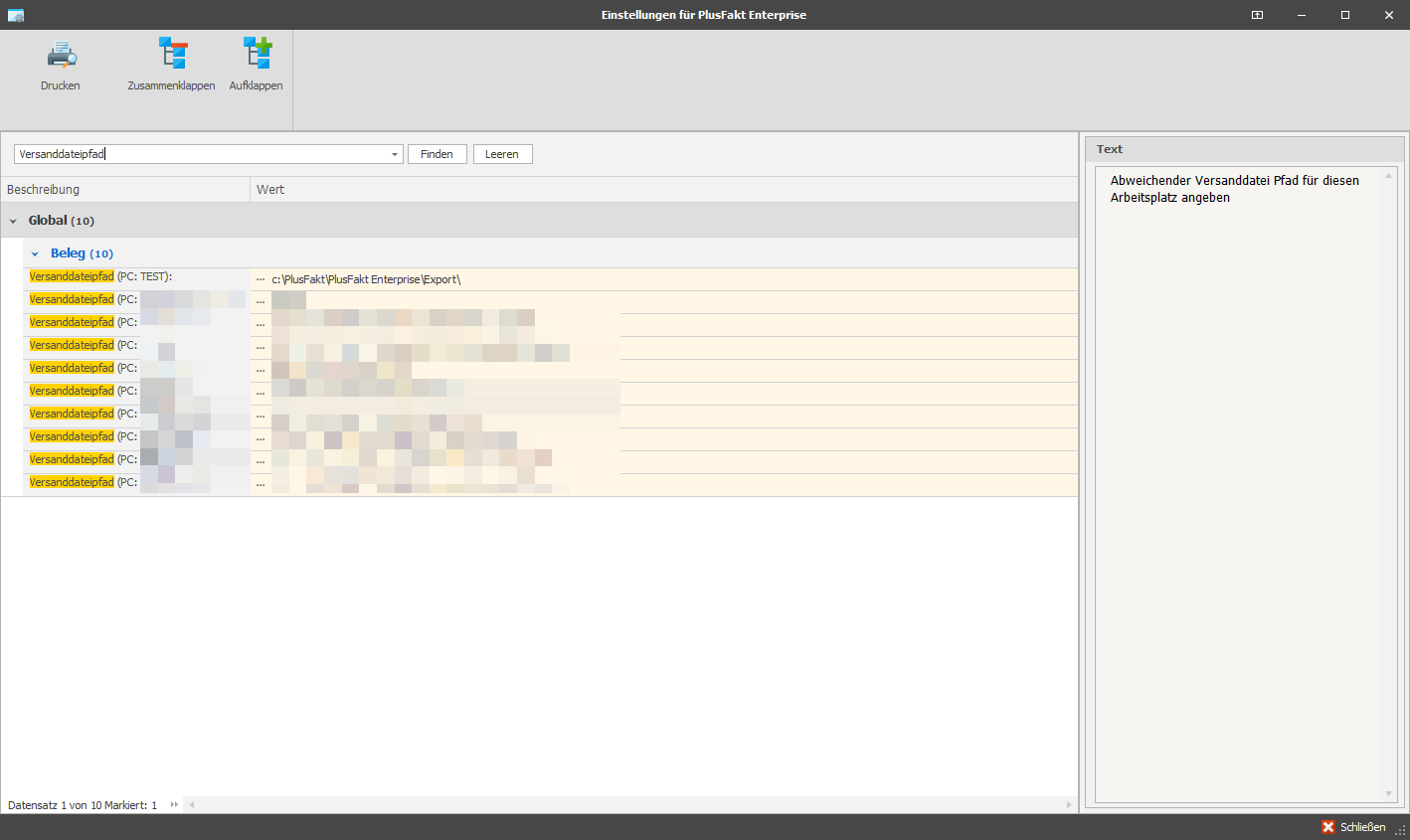This screenshot has height=840, width=1410.
Task: Click the Aufklappen expand-tree icon
Action: [x=258, y=53]
